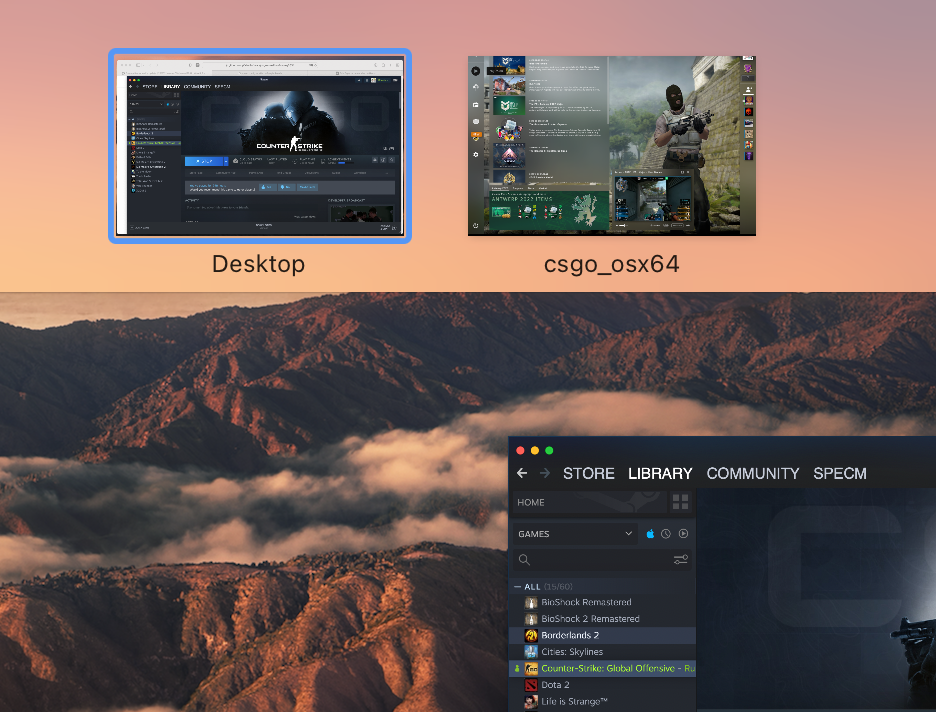Viewport: 936px width, 712px height.
Task: Click the Borderlands 2 game icon
Action: pyautogui.click(x=531, y=635)
